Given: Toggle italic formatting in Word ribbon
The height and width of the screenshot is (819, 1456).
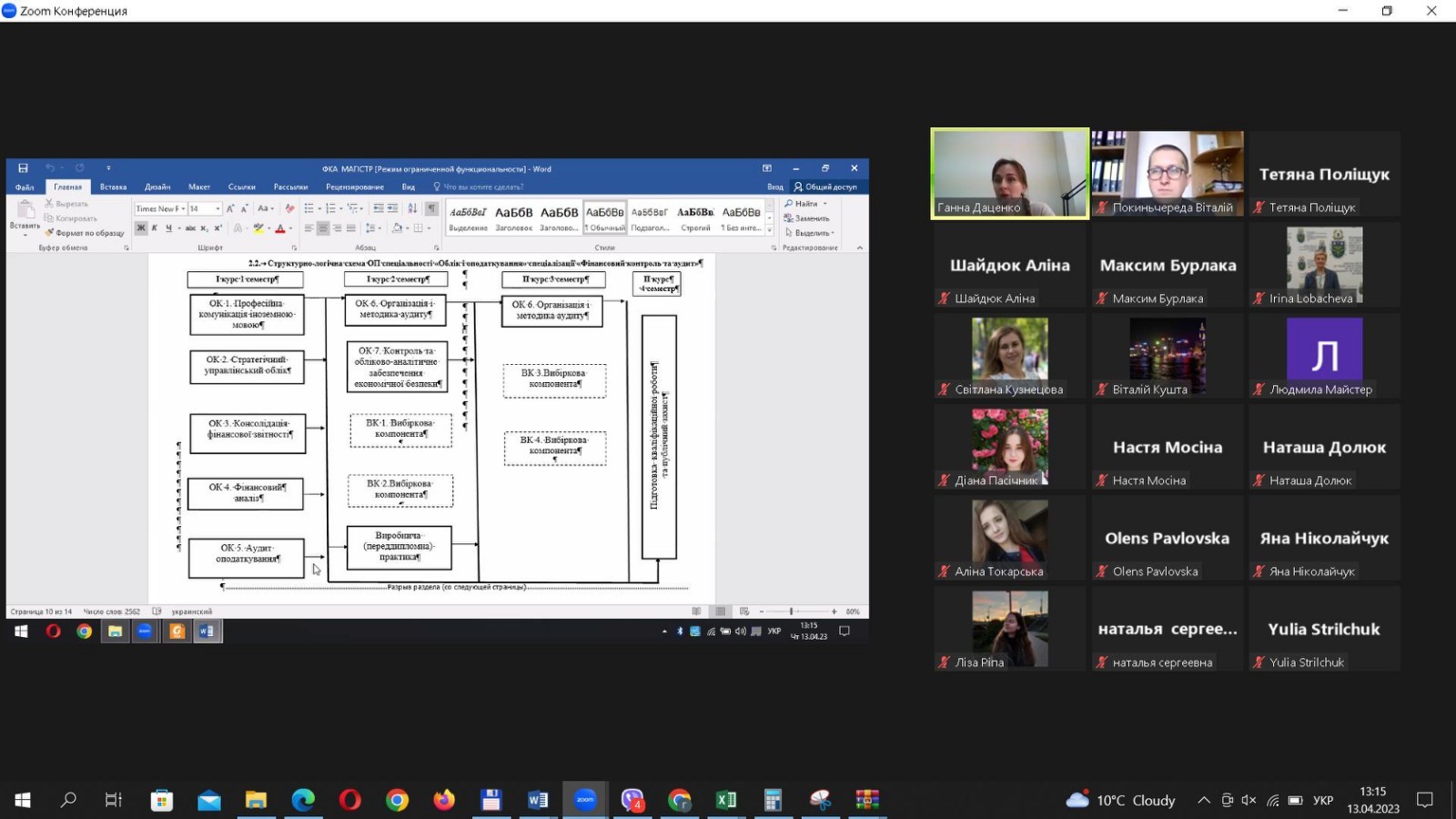Looking at the screenshot, I should (155, 228).
